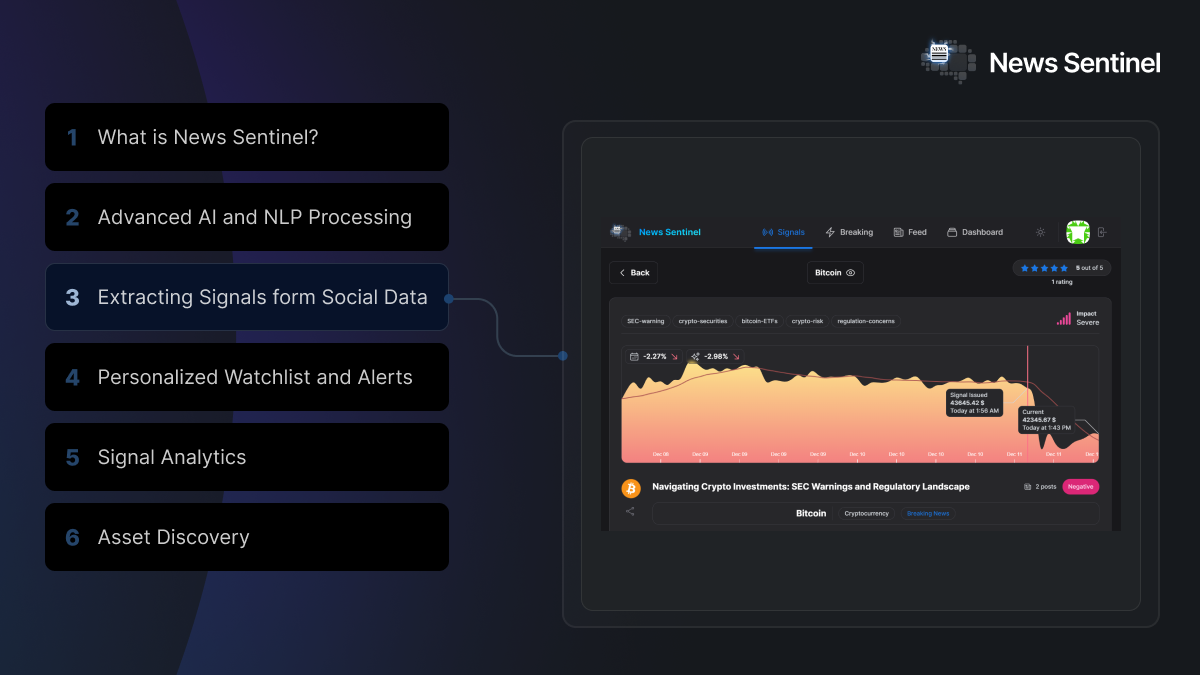Go back with the Back button
This screenshot has height=675, width=1200.
(633, 272)
